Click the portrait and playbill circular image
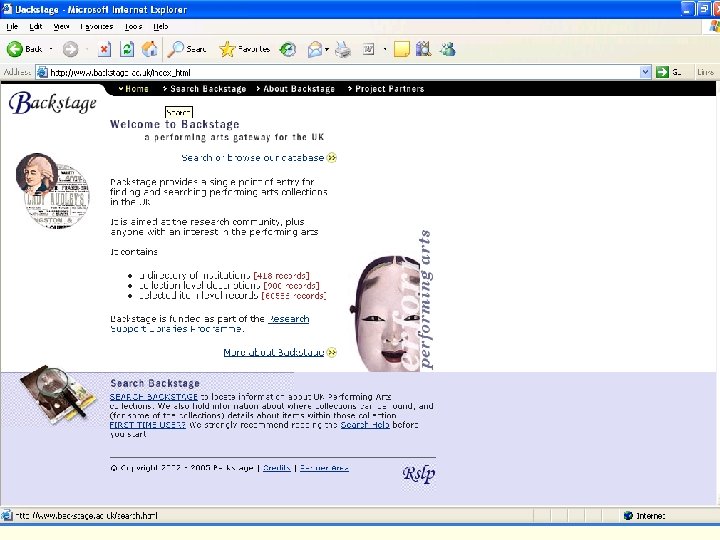 52,191
